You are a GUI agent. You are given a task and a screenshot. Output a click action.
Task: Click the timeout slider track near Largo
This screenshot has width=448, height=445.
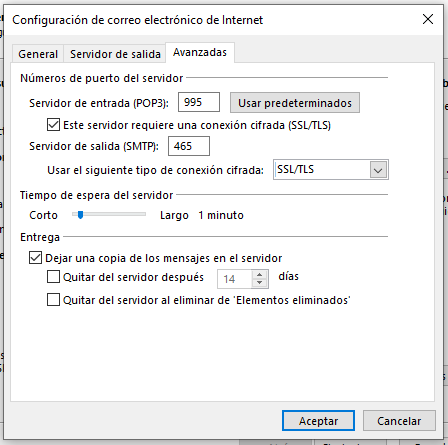(x=140, y=214)
